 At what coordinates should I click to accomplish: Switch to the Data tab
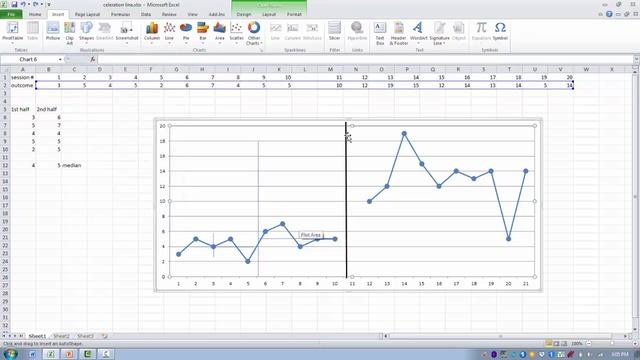[x=146, y=14]
